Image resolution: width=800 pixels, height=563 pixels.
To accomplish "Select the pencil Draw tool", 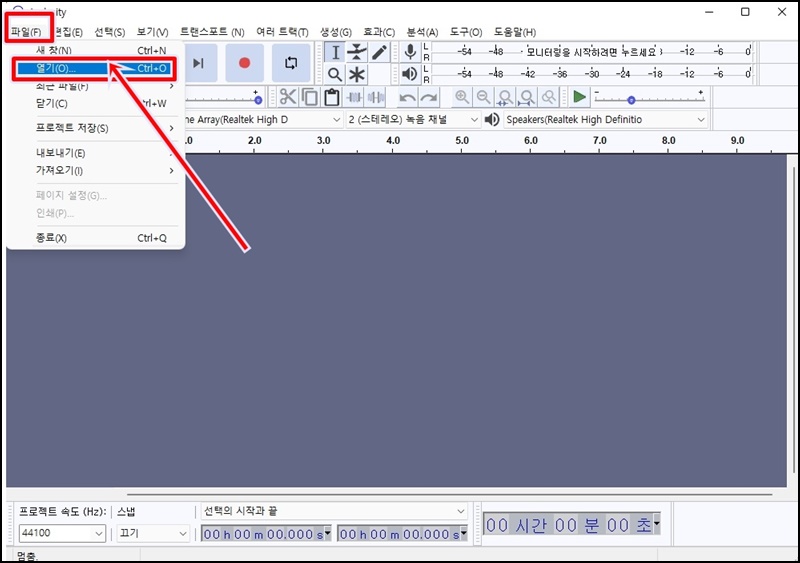I will click(379, 52).
